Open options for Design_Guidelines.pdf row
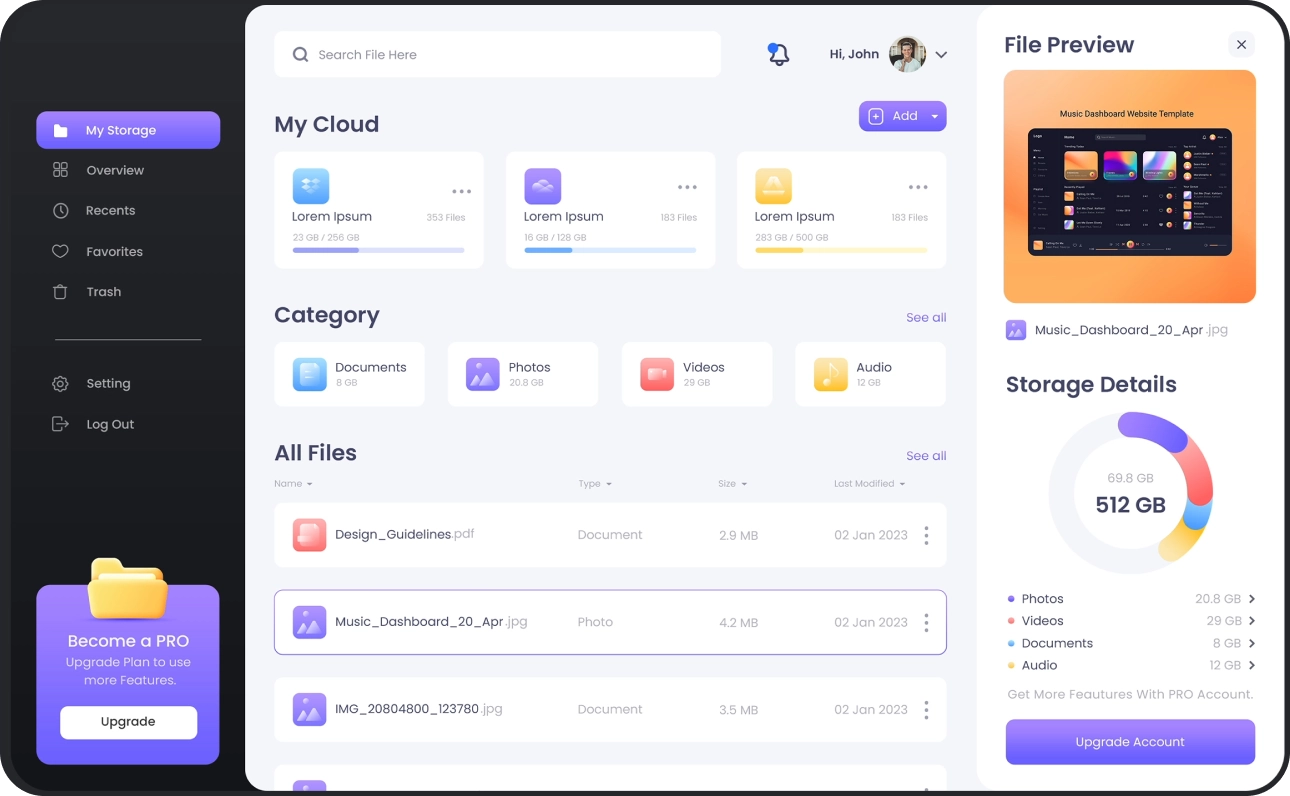 [926, 536]
